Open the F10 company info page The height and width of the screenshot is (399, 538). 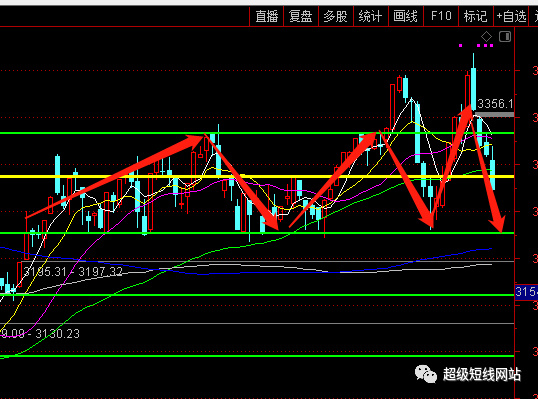pos(441,16)
